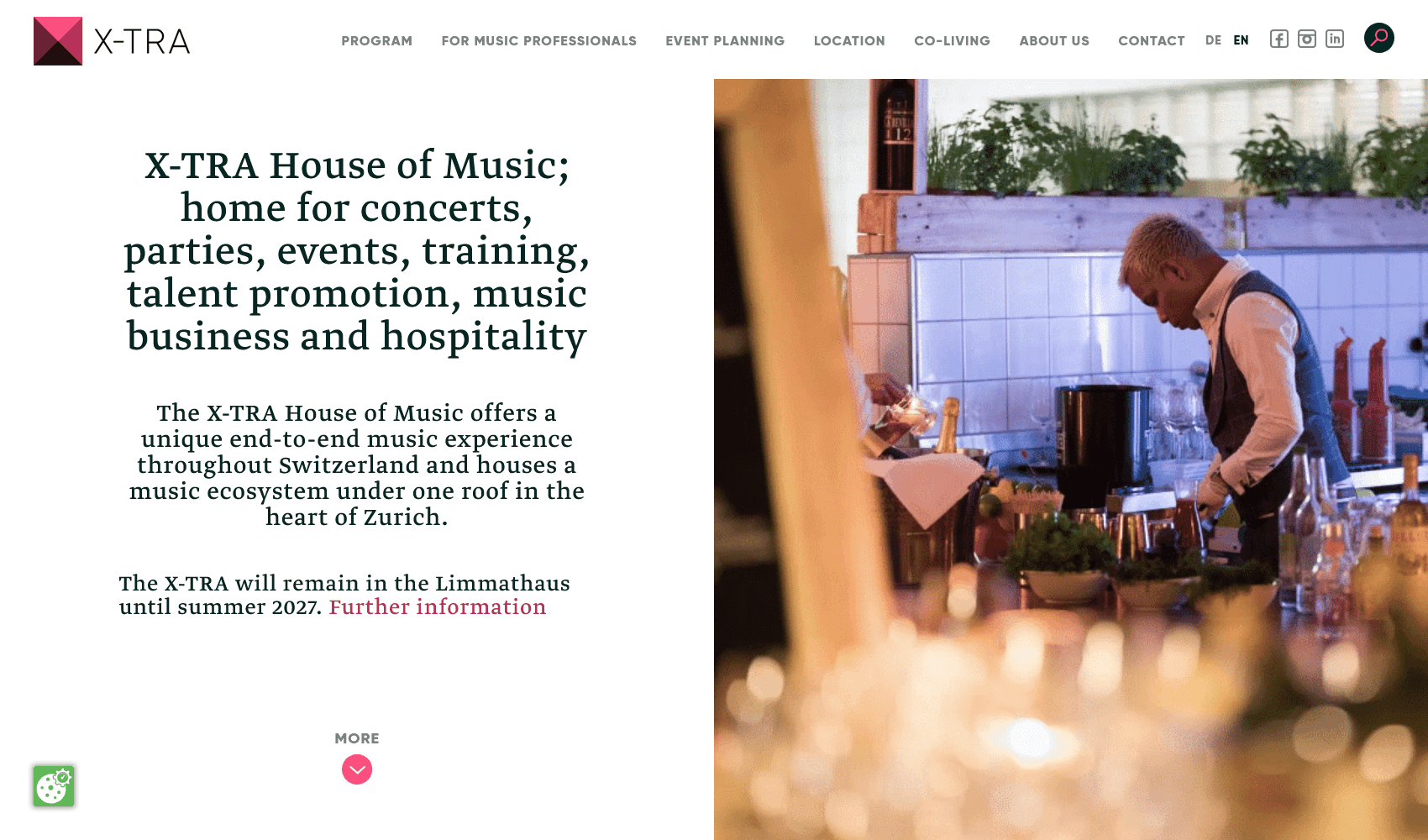Open the CONTACT page
1428x840 pixels.
1151,41
